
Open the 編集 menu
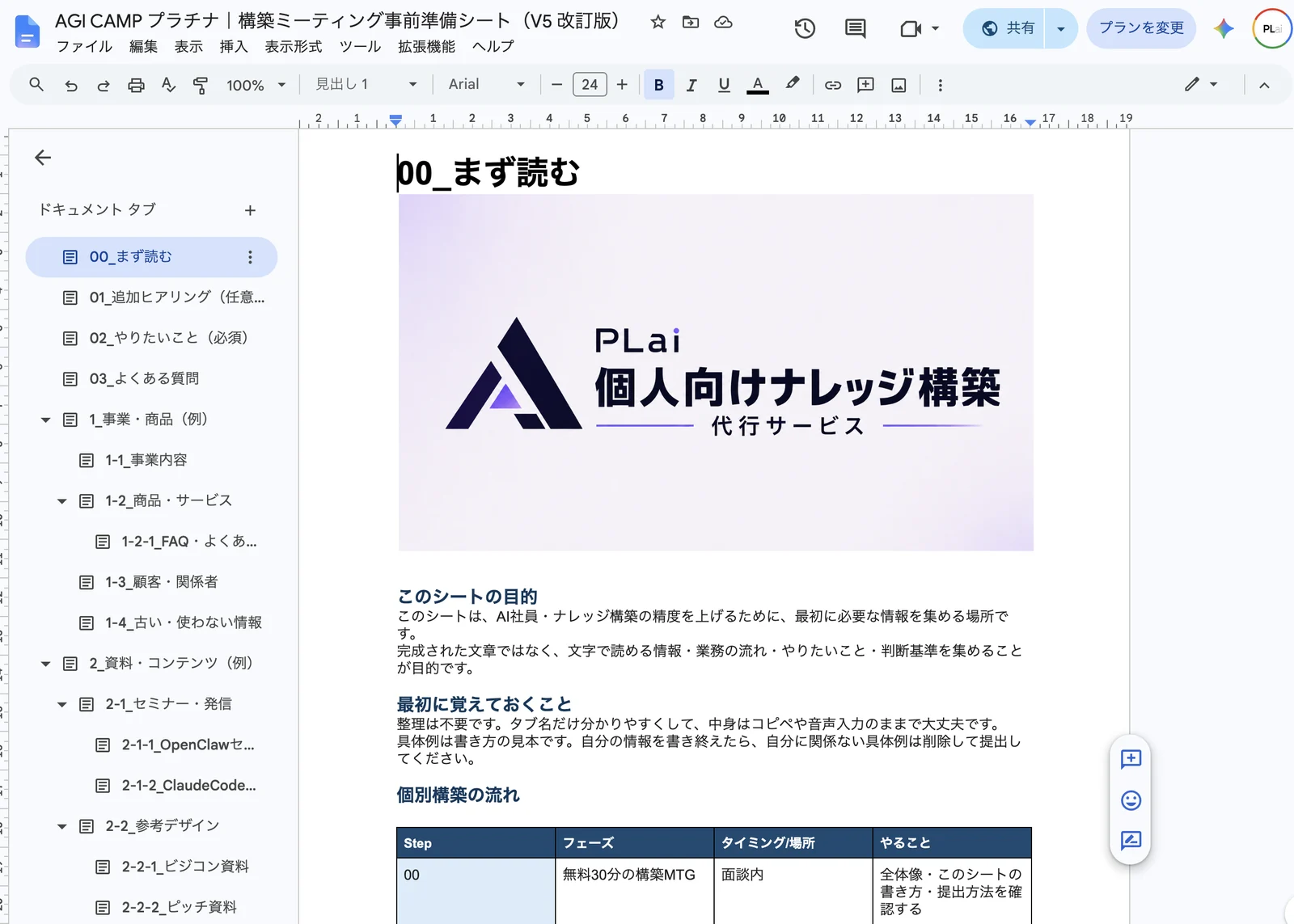tap(143, 47)
